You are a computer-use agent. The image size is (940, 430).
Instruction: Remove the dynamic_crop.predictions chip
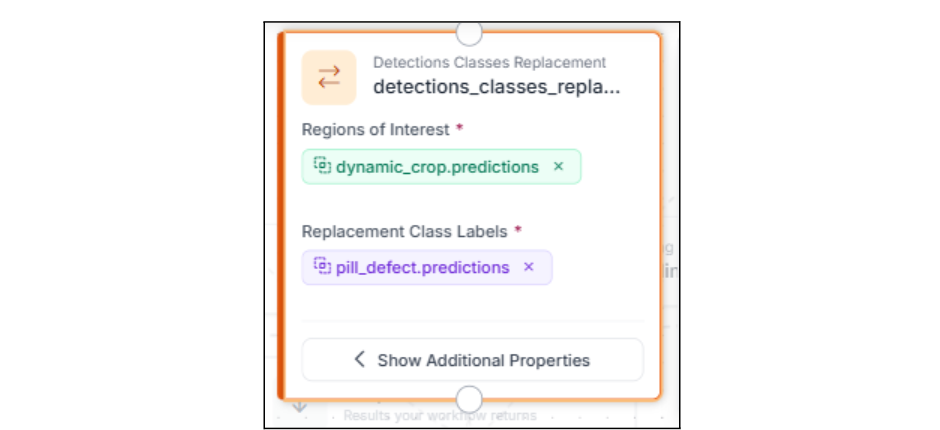pos(559,167)
